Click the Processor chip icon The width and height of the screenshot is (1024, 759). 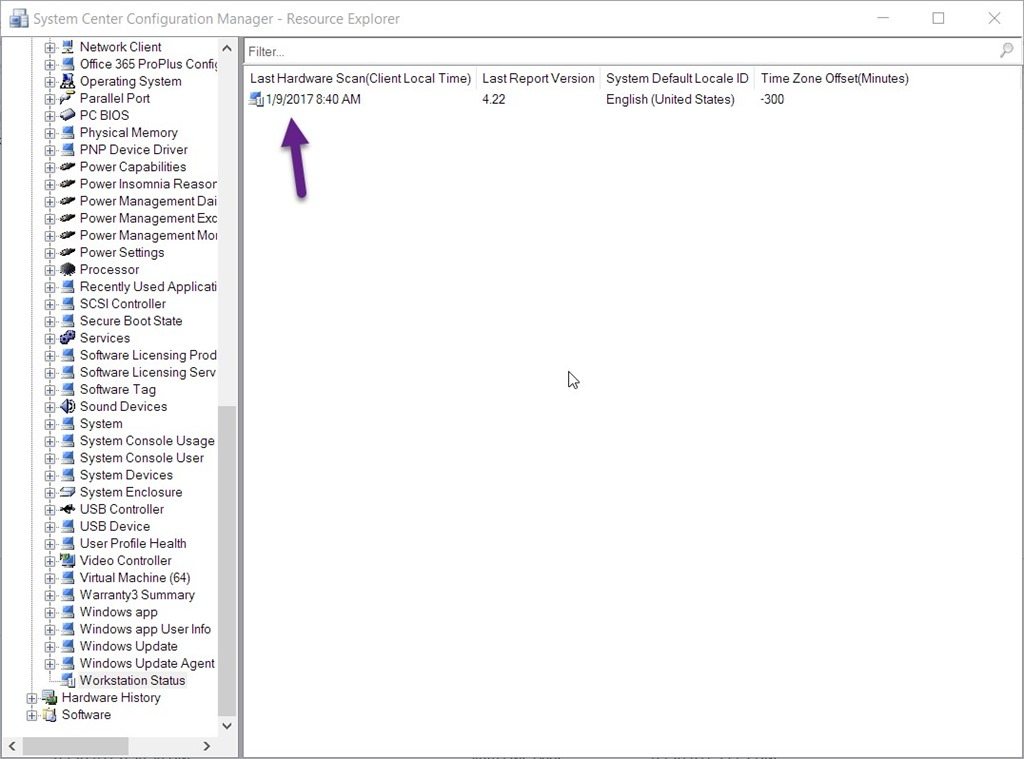(x=67, y=269)
